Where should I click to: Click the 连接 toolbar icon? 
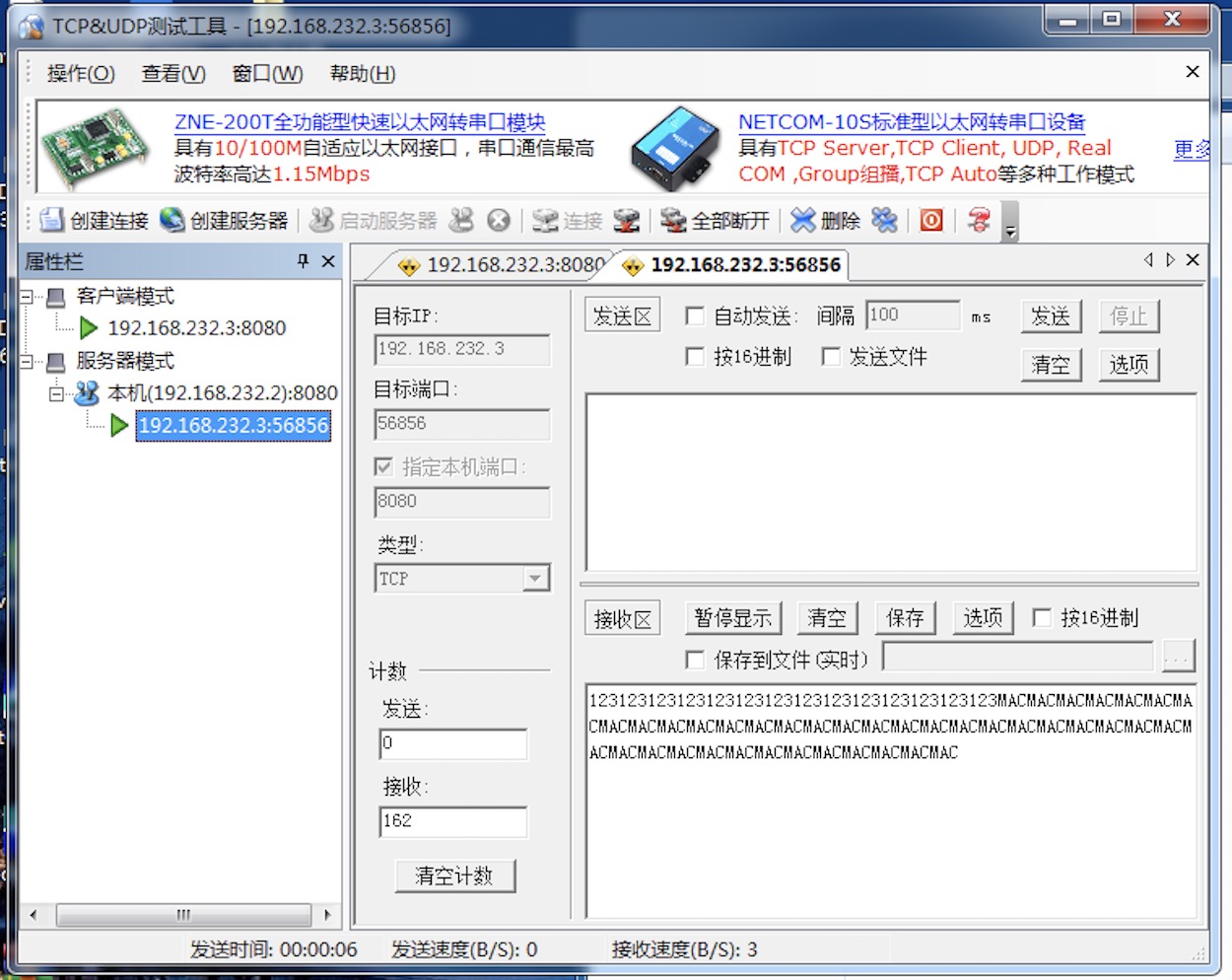(545, 220)
